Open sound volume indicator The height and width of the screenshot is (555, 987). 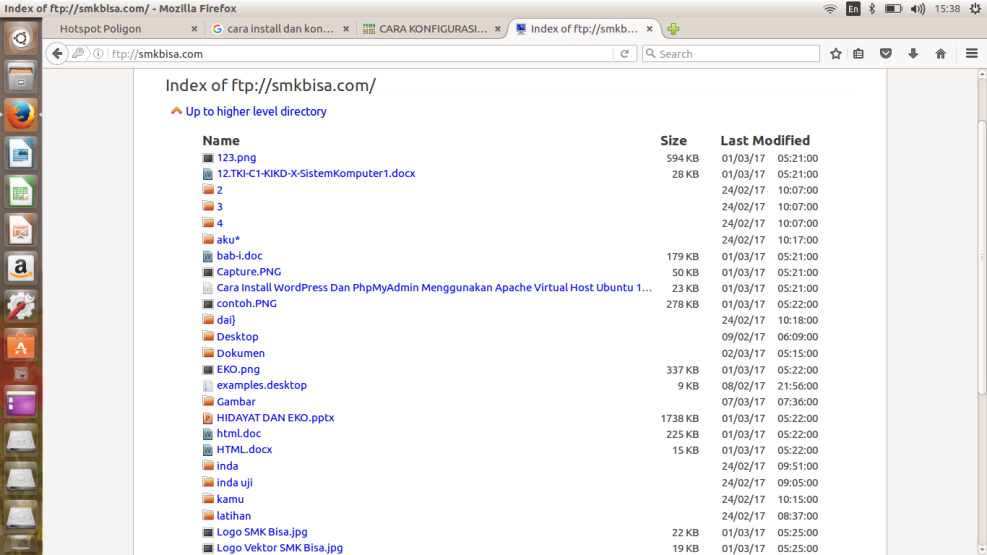pos(918,9)
